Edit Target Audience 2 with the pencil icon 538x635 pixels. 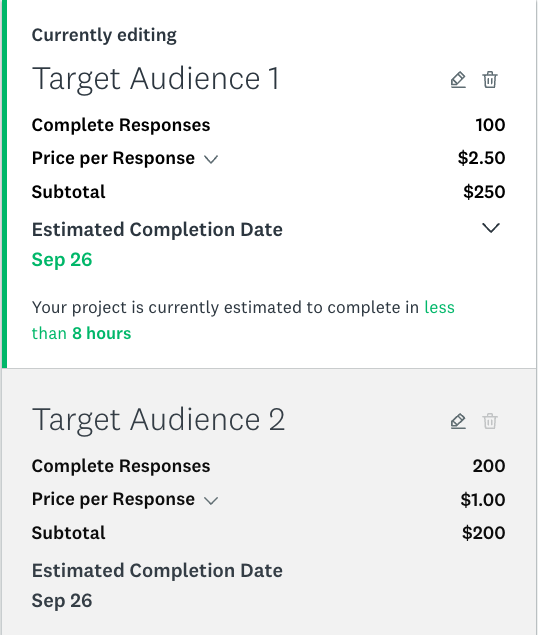(x=458, y=421)
